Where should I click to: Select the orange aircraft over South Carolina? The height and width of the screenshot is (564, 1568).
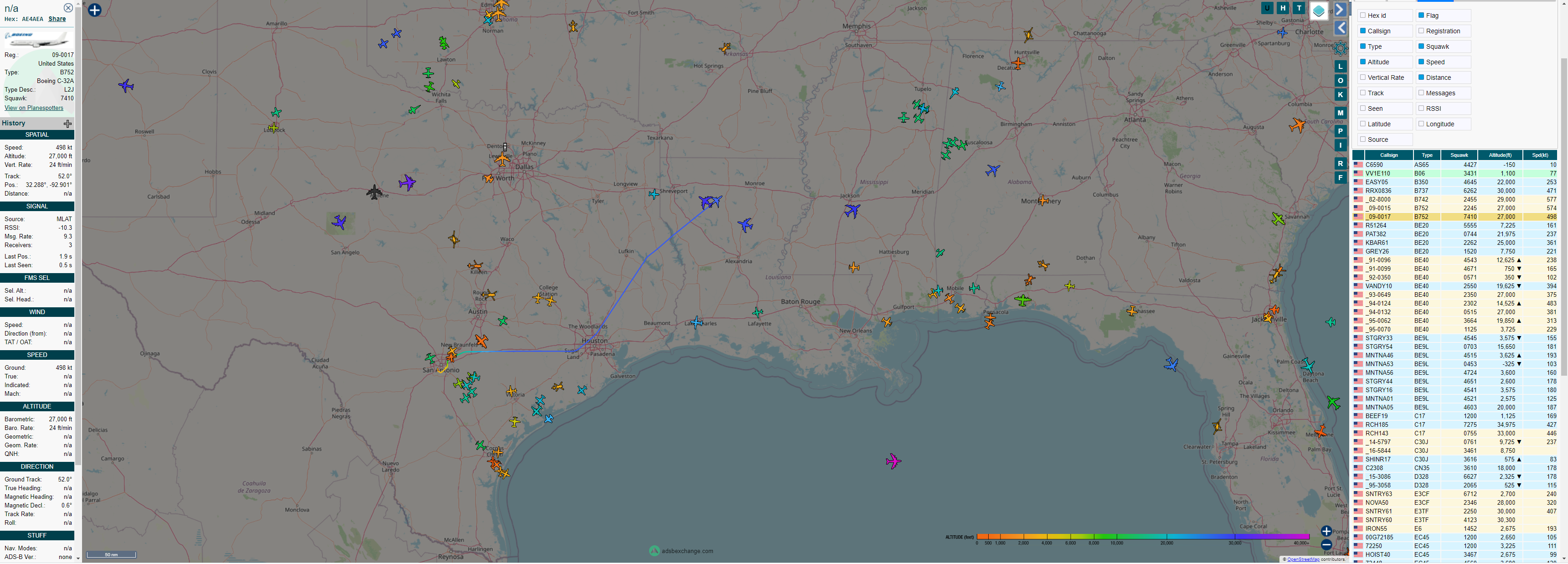(1297, 125)
